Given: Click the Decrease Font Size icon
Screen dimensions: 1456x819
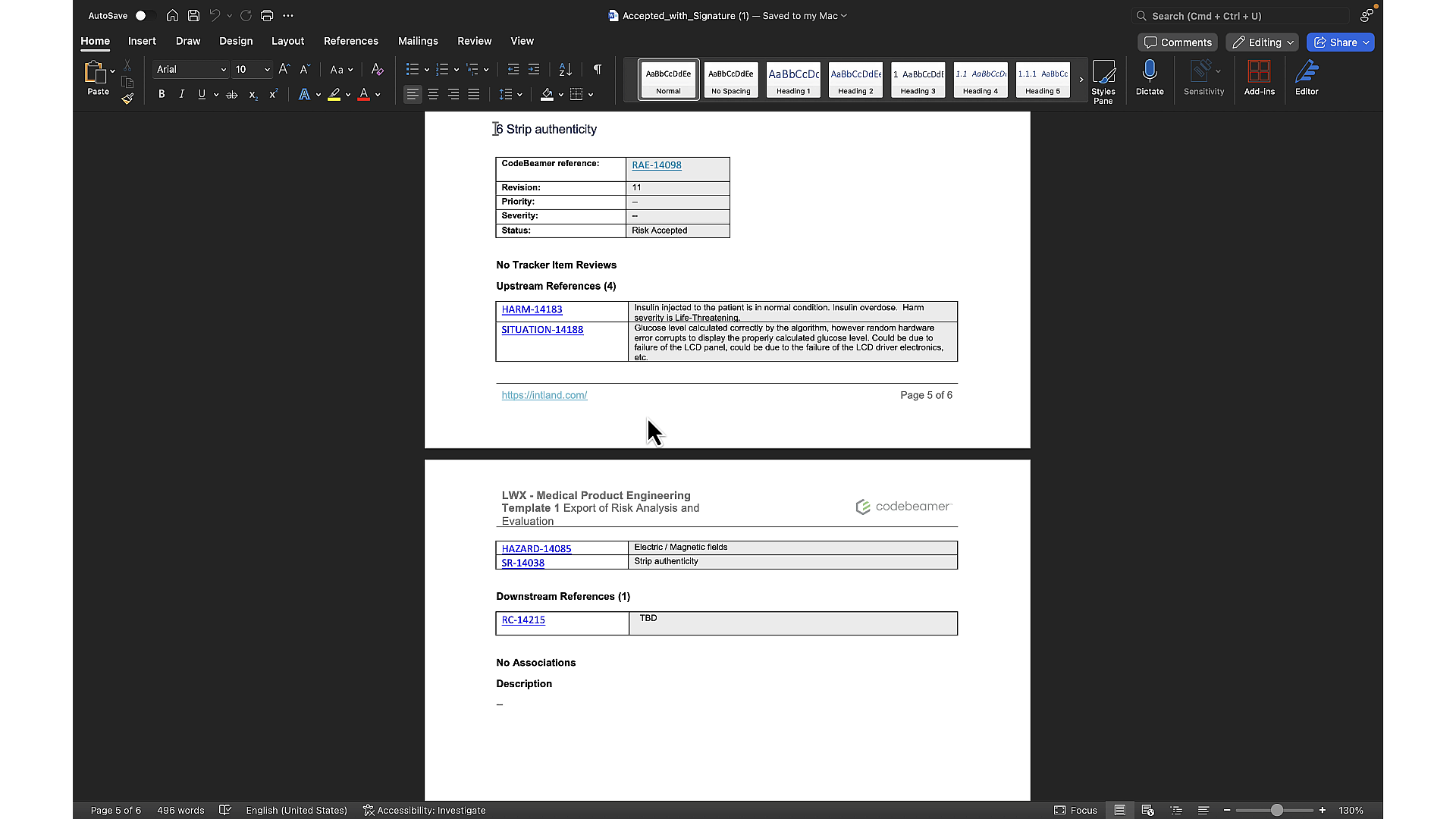Looking at the screenshot, I should tap(304, 70).
